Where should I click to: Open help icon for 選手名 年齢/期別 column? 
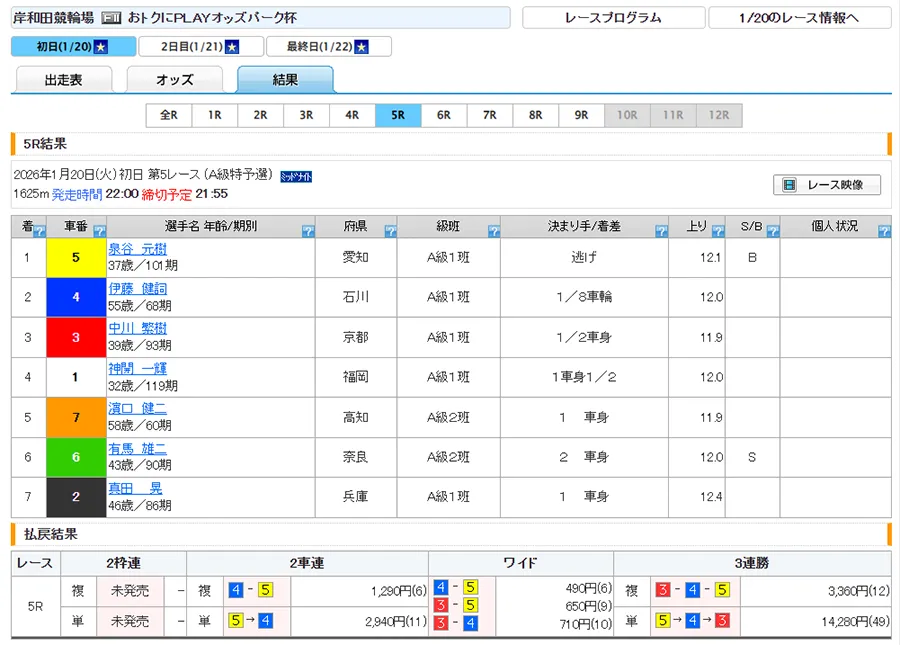click(306, 232)
